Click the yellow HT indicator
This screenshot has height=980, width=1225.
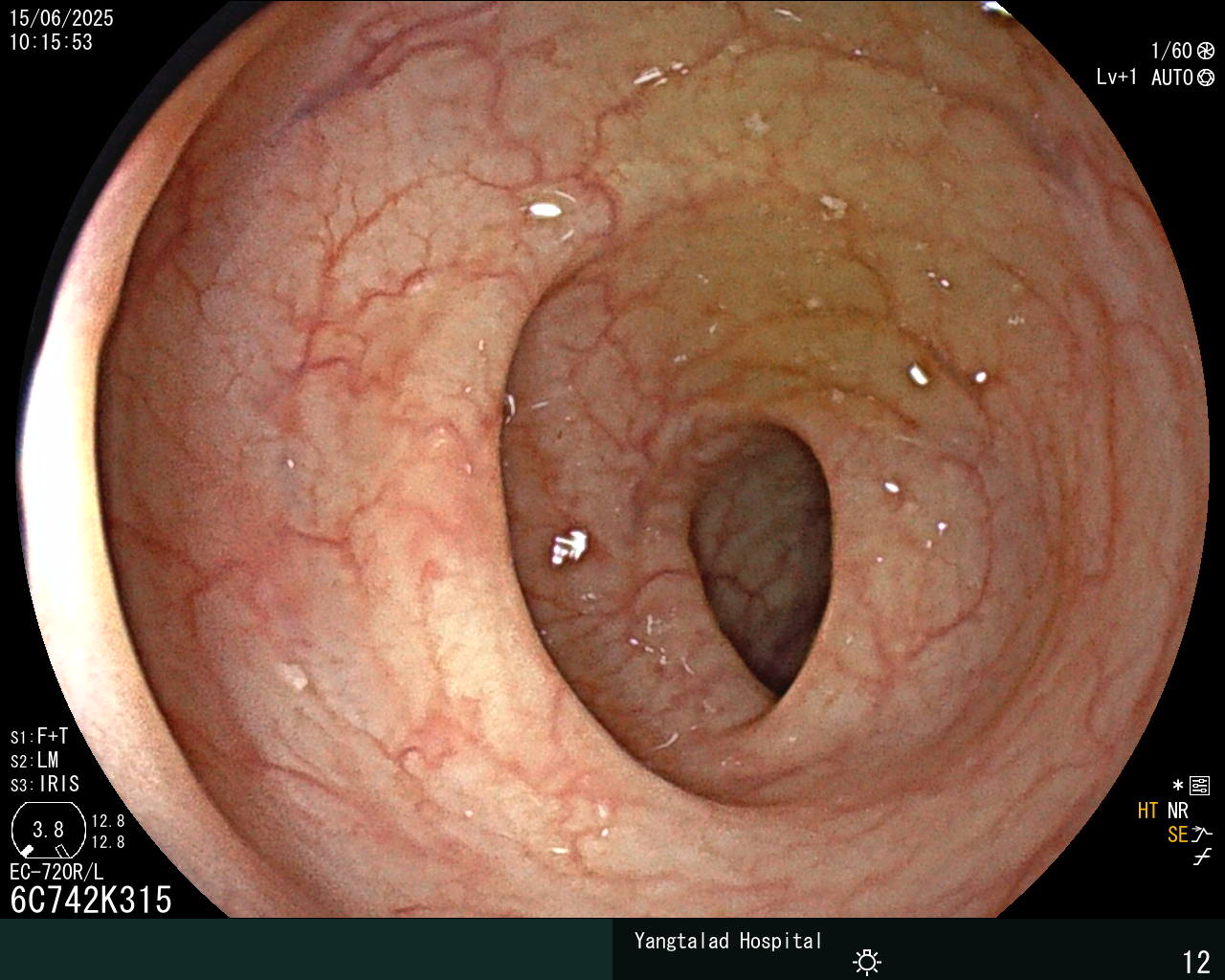point(1147,811)
